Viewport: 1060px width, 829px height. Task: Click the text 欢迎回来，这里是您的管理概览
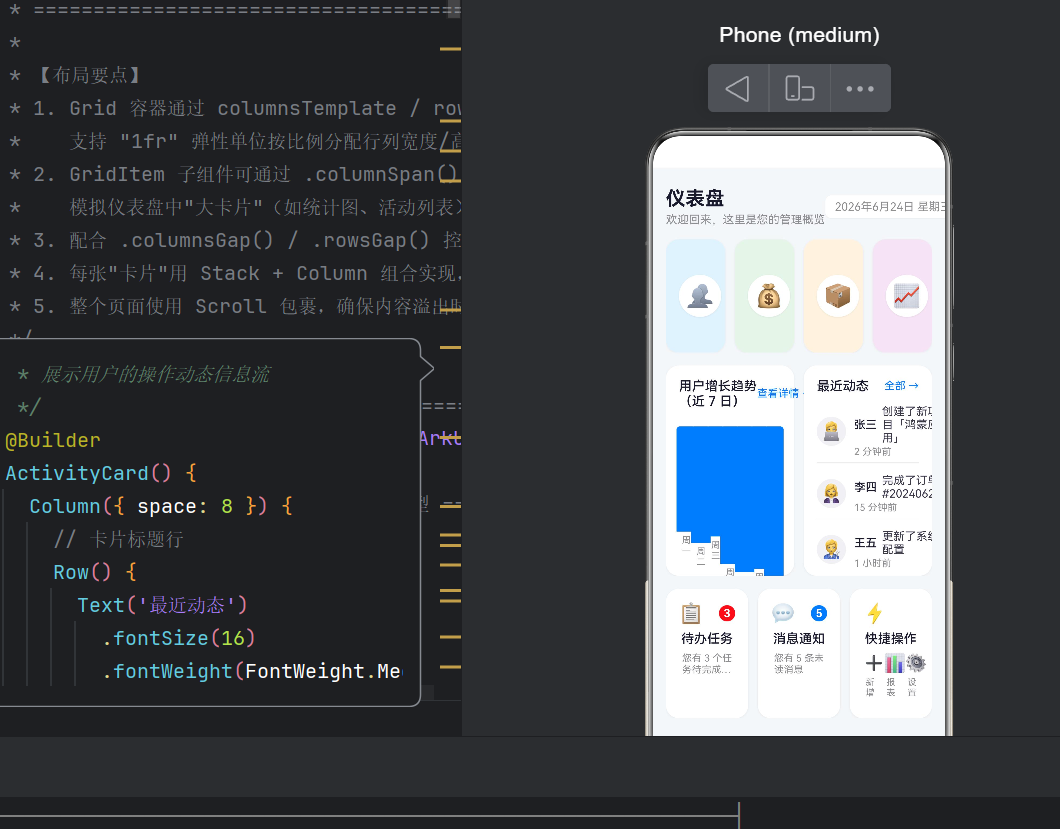pos(745,219)
